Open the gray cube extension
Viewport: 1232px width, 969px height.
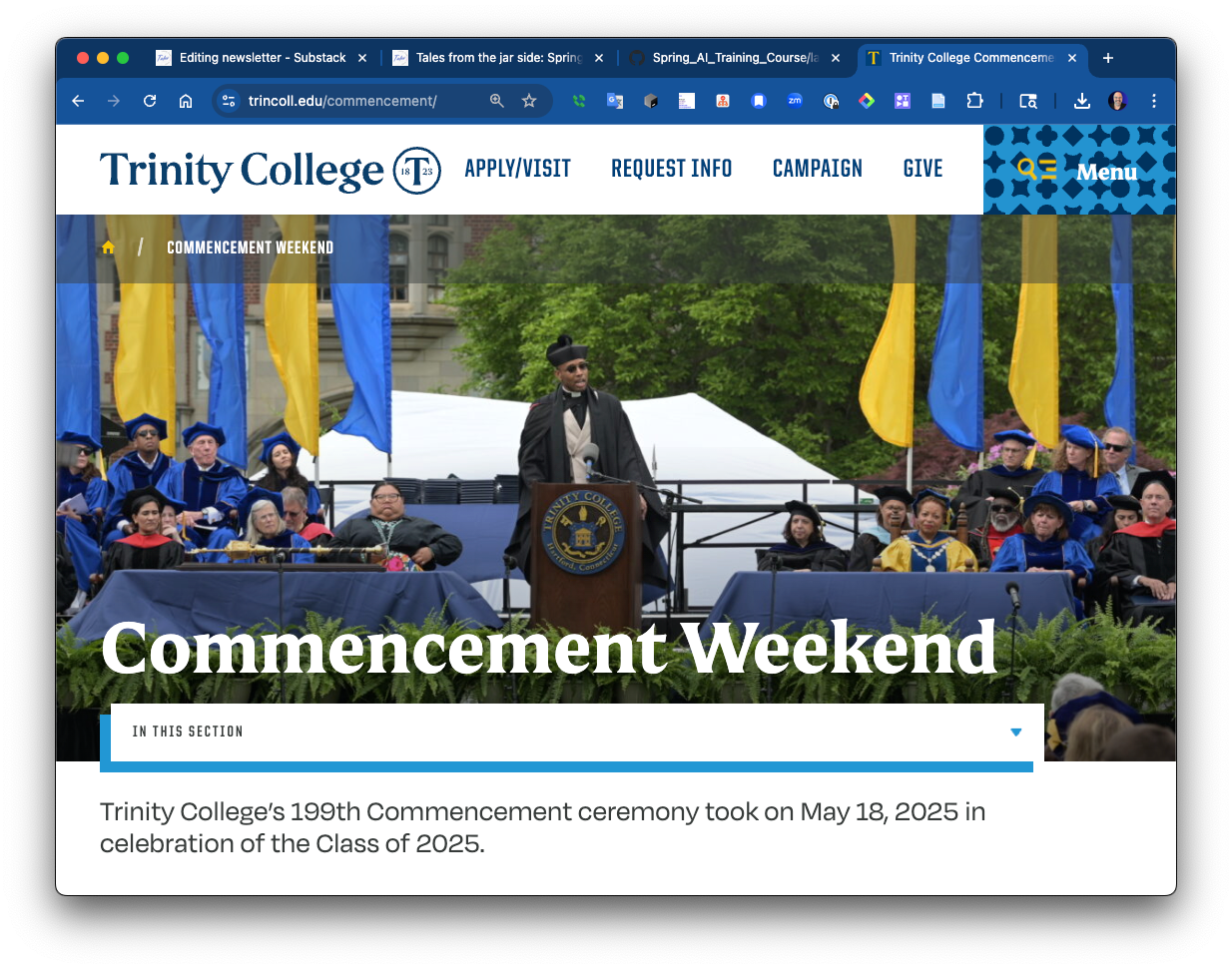(x=651, y=101)
